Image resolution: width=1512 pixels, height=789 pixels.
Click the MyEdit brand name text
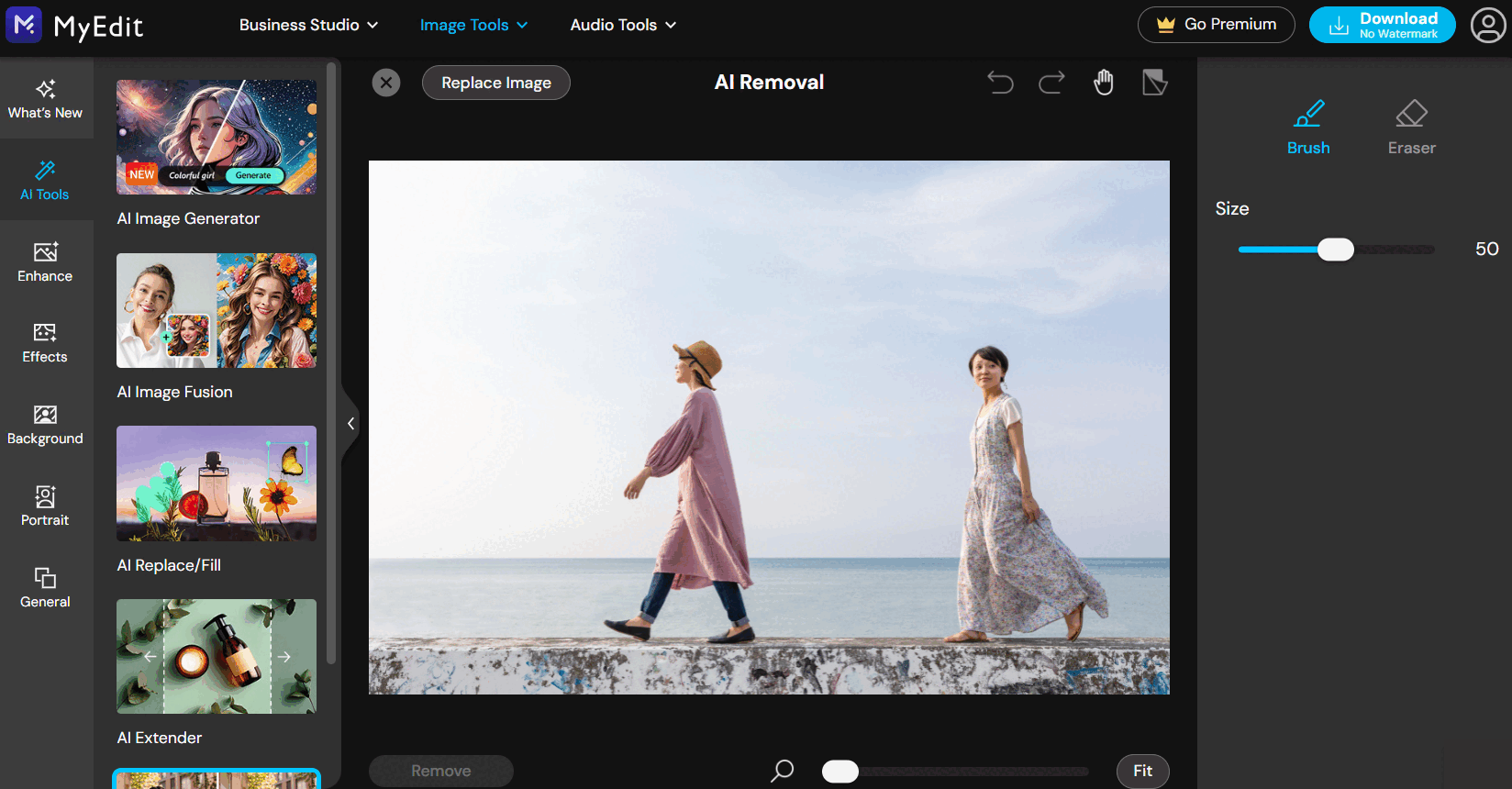(x=98, y=27)
